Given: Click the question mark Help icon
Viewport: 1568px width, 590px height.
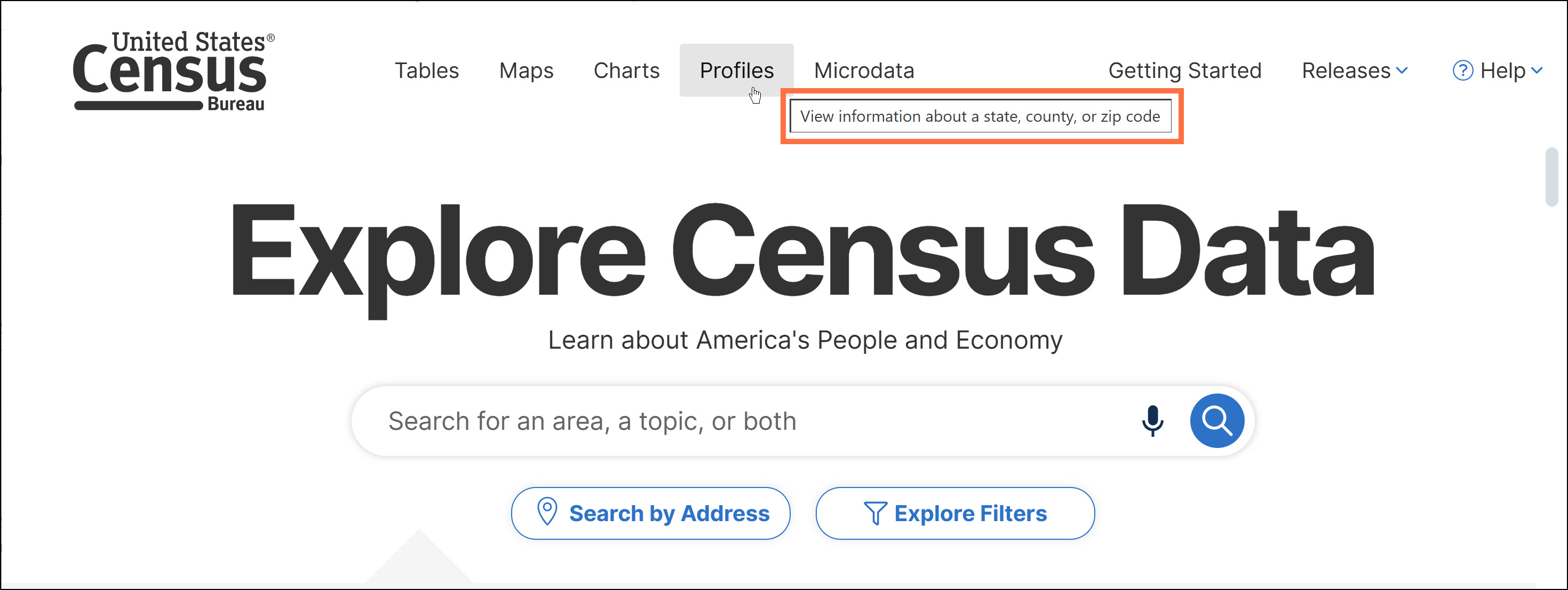Looking at the screenshot, I should (x=1462, y=70).
